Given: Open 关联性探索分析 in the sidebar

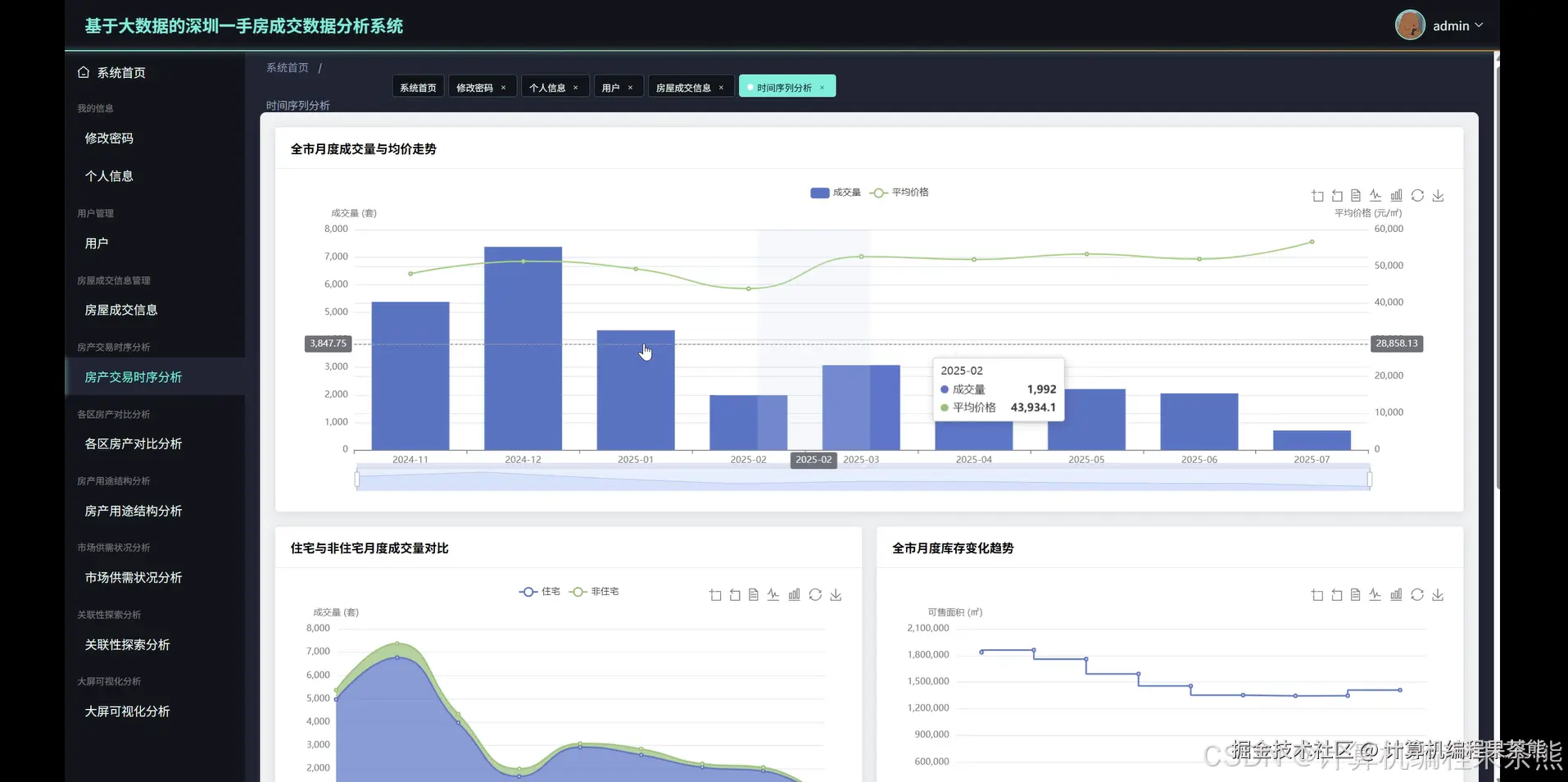Looking at the screenshot, I should 155,644.
